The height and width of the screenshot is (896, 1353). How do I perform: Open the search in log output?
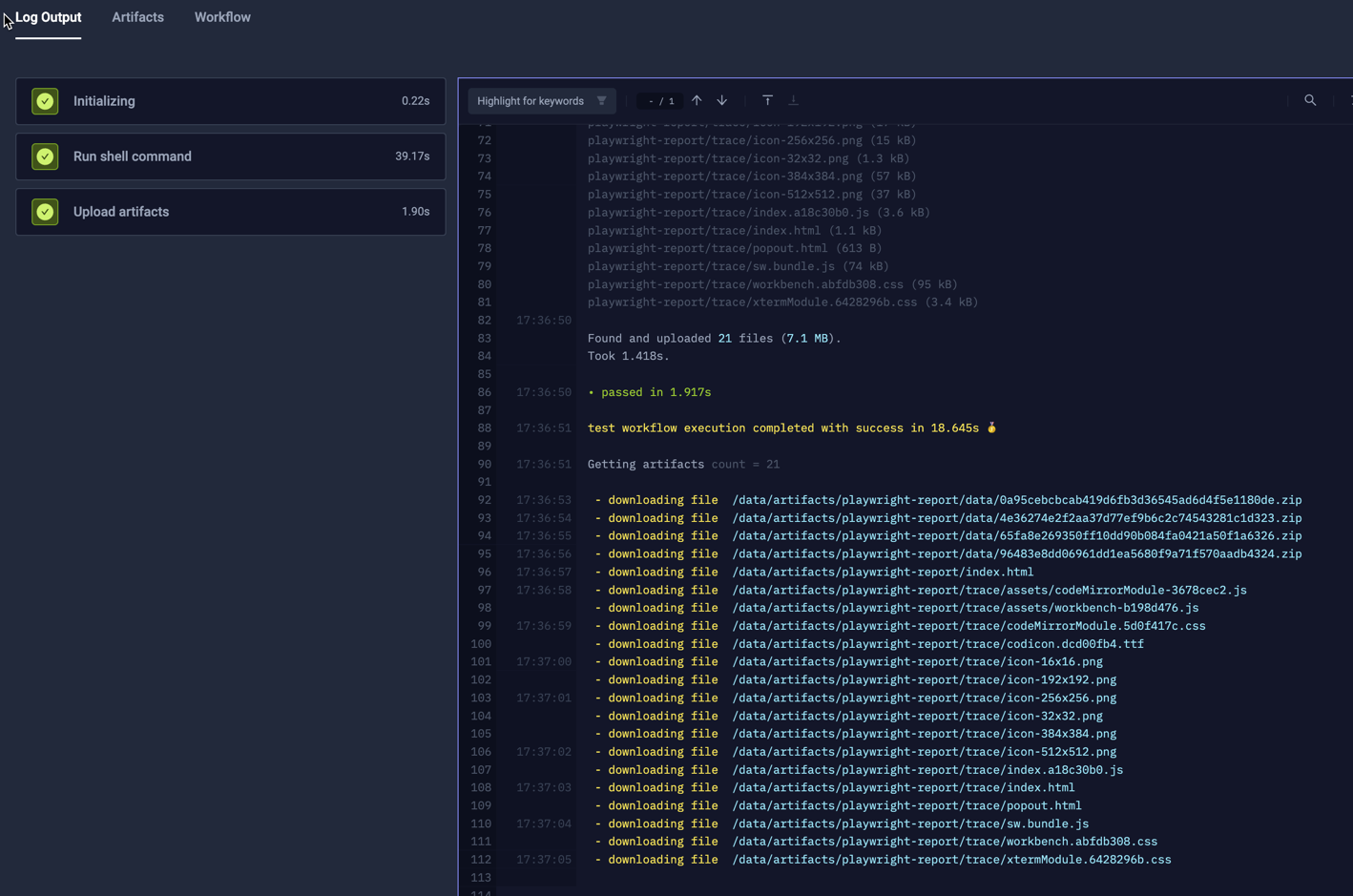tap(1310, 99)
